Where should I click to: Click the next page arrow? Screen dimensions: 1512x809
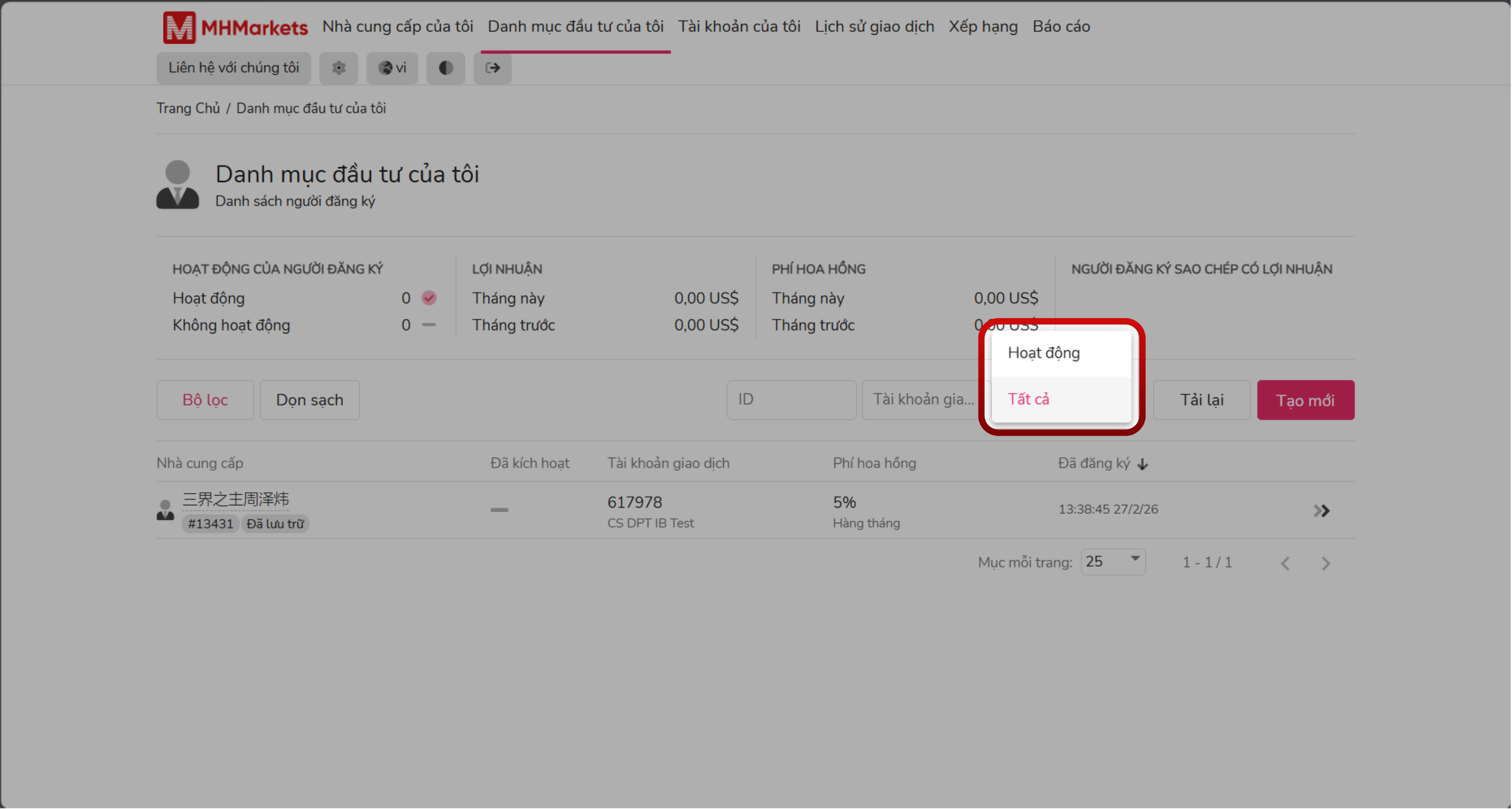pyautogui.click(x=1326, y=563)
